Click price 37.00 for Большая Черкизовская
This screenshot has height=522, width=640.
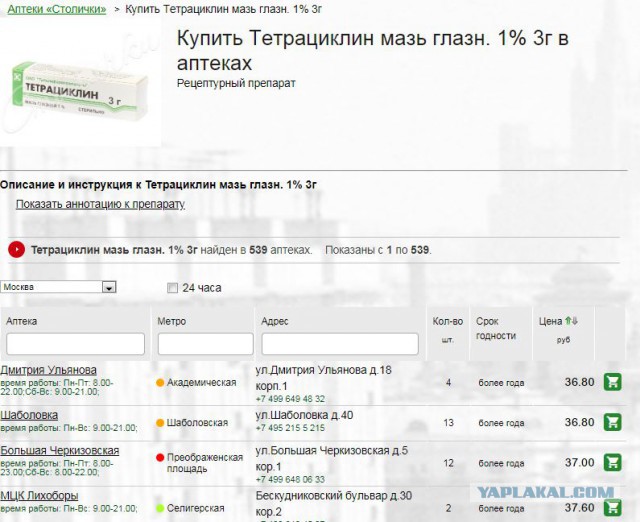pos(580,462)
